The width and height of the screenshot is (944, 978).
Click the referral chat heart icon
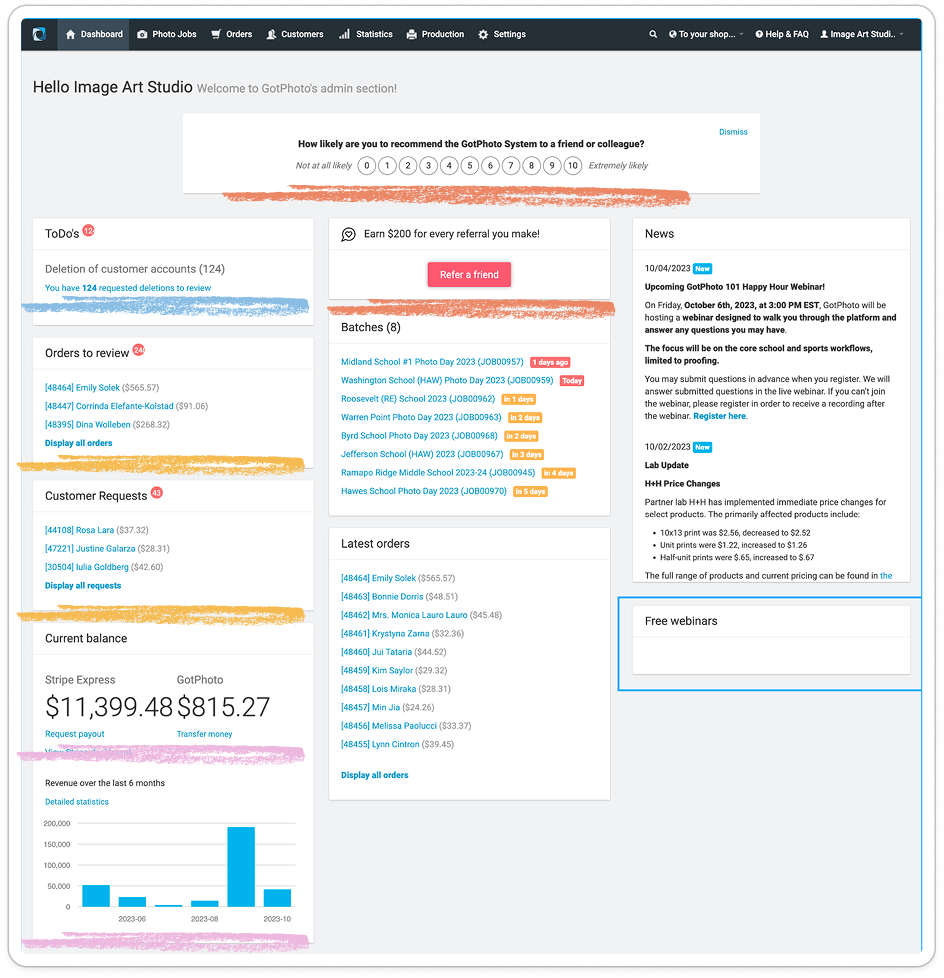(x=348, y=234)
